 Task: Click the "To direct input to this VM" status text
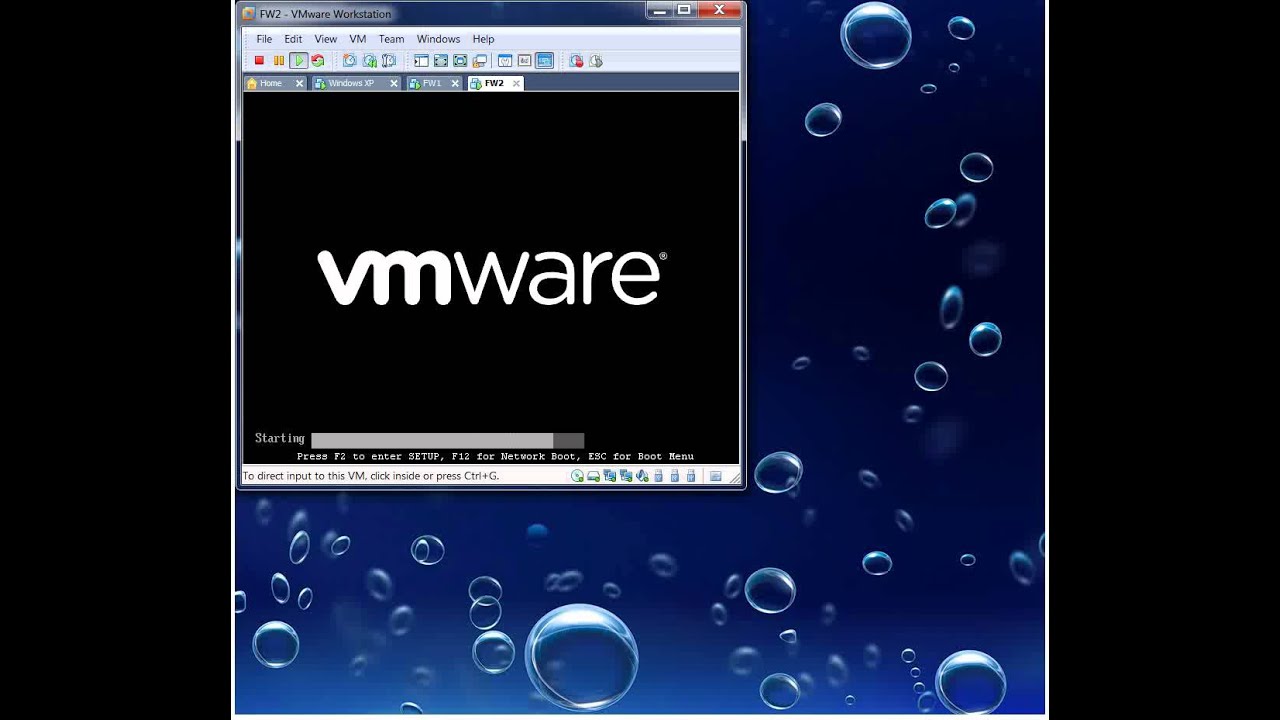pyautogui.click(x=371, y=476)
